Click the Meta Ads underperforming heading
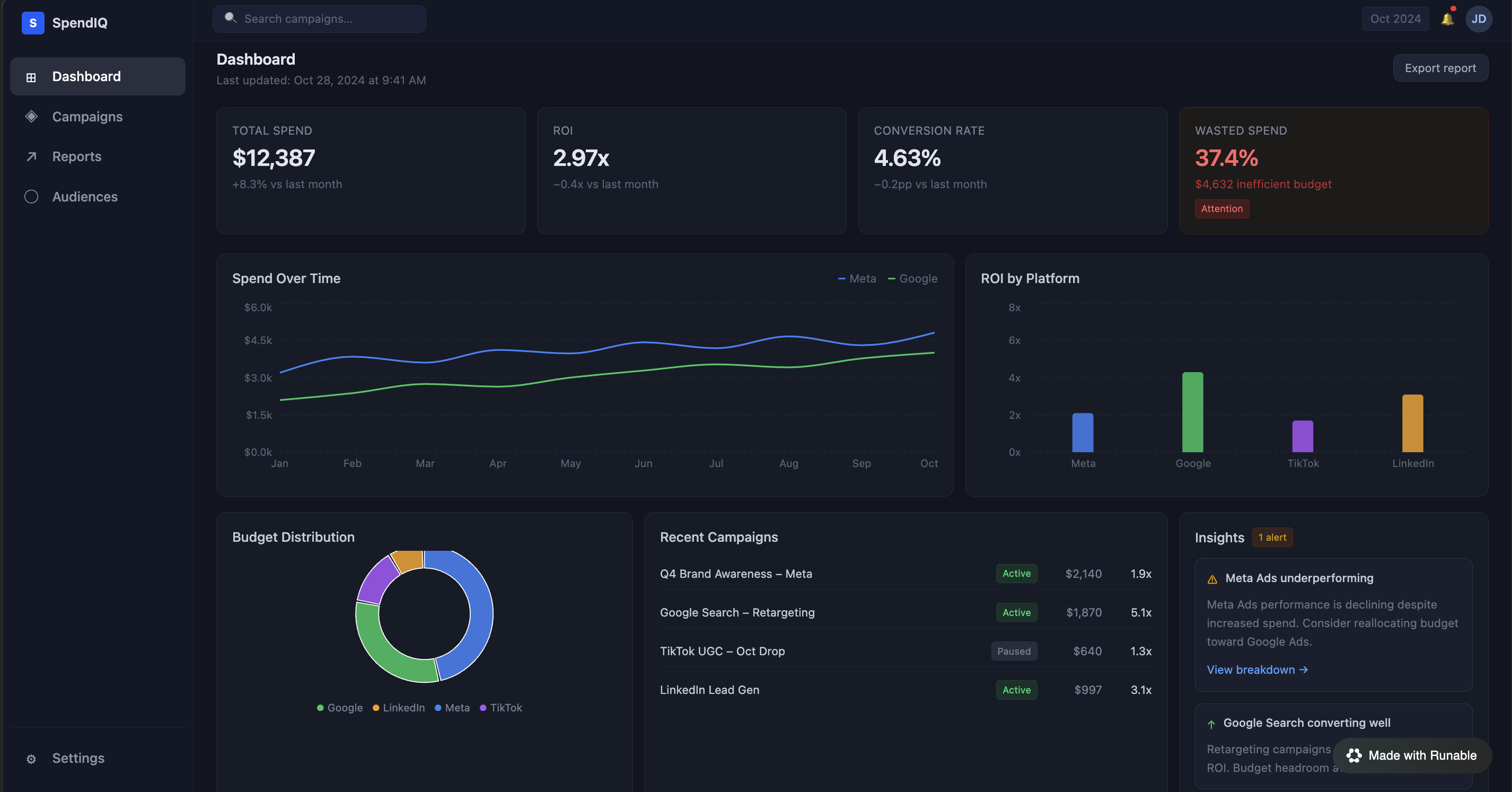Image resolution: width=1512 pixels, height=792 pixels. pos(1299,578)
